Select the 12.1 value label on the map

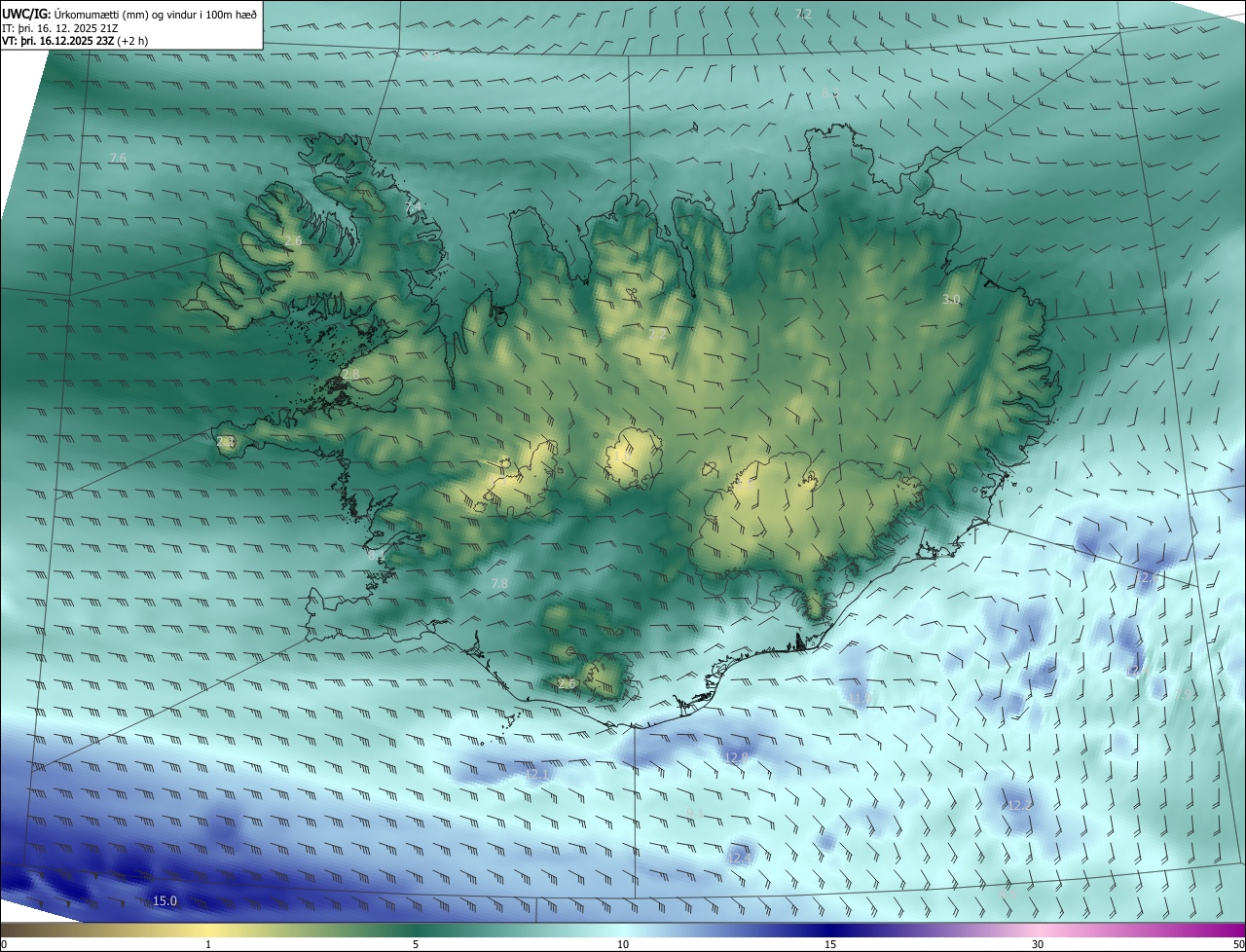tap(537, 775)
